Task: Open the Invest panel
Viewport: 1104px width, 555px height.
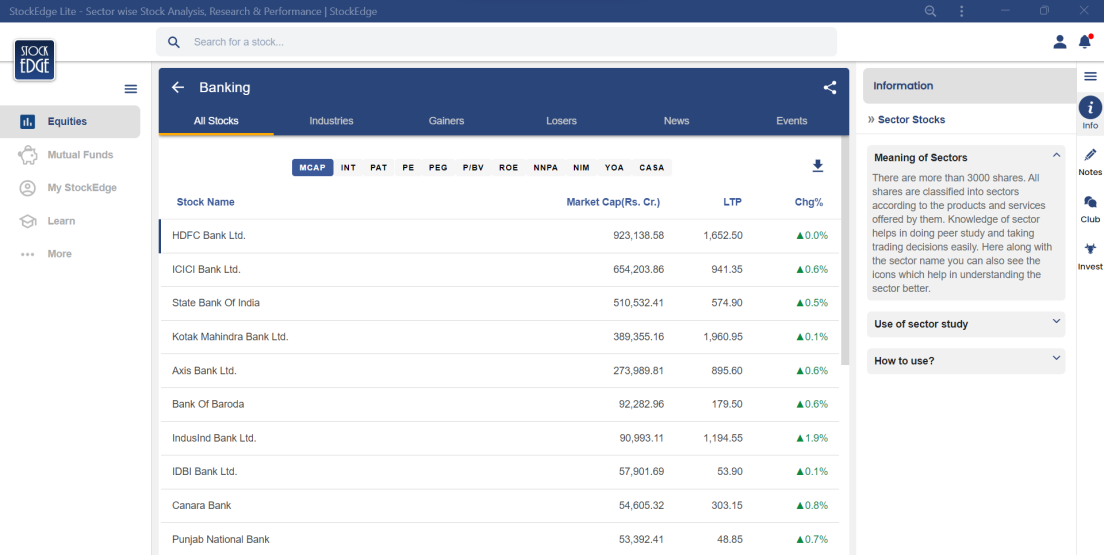Action: point(1090,255)
